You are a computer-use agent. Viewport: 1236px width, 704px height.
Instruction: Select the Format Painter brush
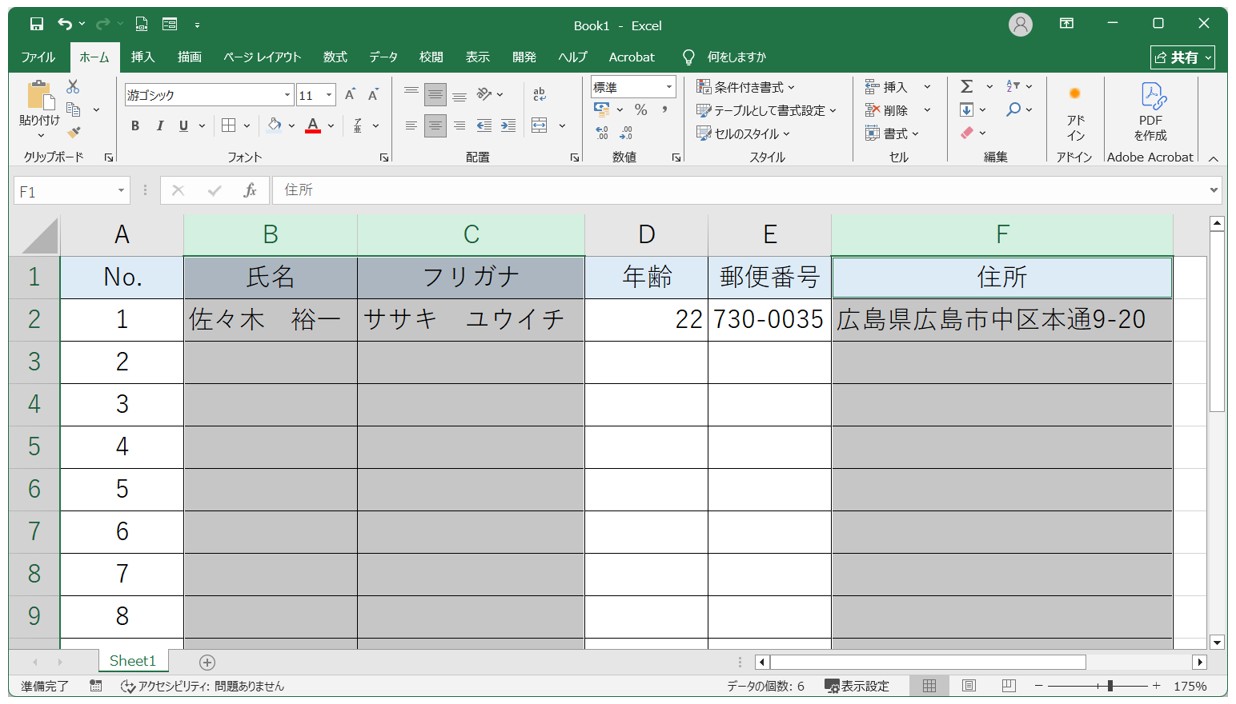(x=73, y=132)
